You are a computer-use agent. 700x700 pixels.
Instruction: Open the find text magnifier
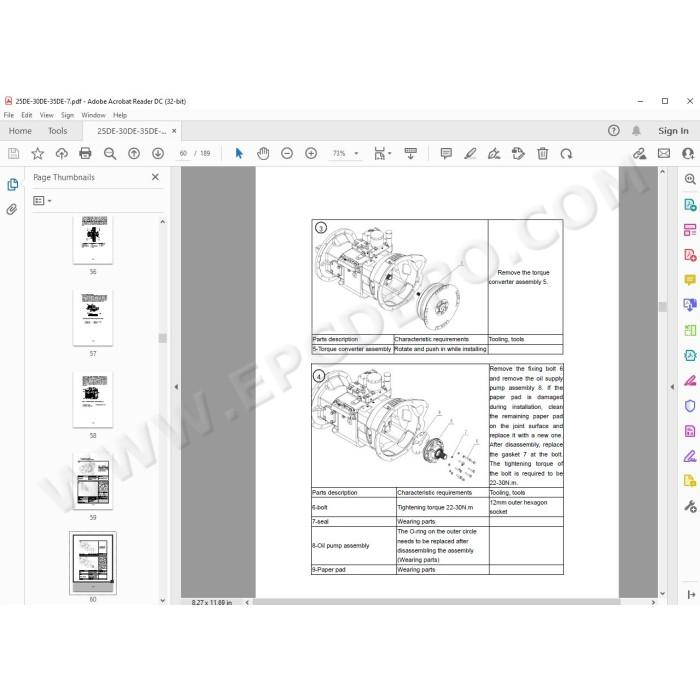[x=110, y=154]
